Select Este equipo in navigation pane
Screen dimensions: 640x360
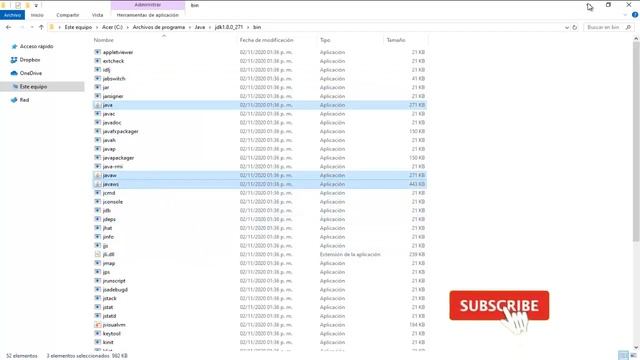[42, 87]
